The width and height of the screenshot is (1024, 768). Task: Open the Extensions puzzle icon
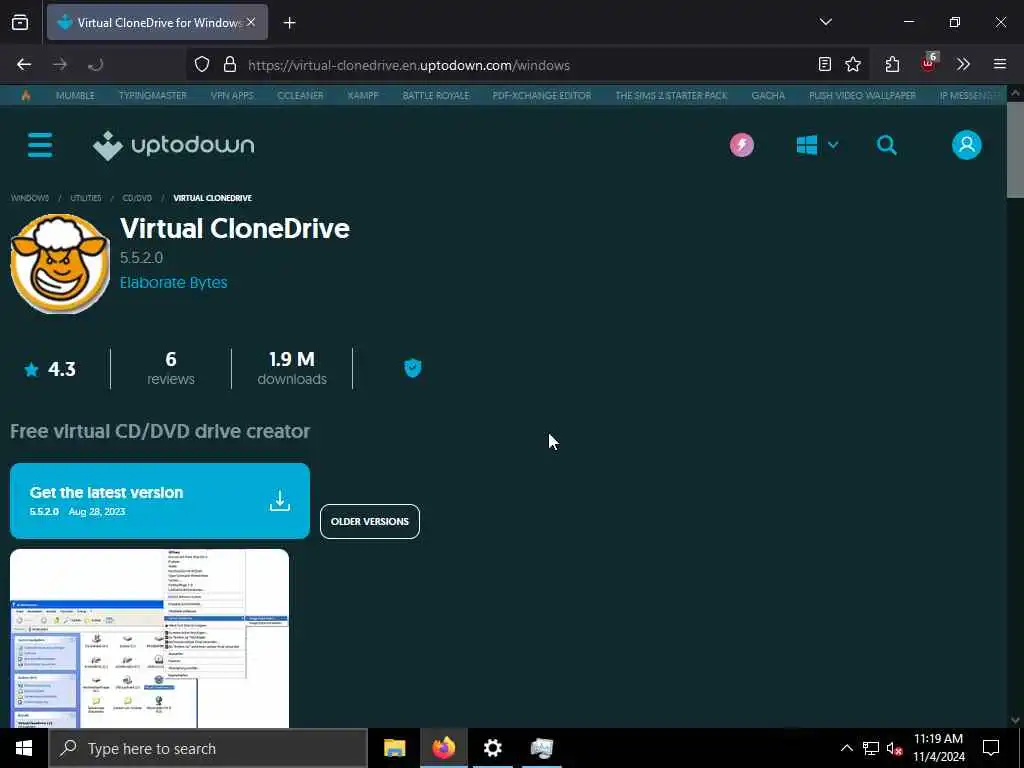tap(892, 64)
